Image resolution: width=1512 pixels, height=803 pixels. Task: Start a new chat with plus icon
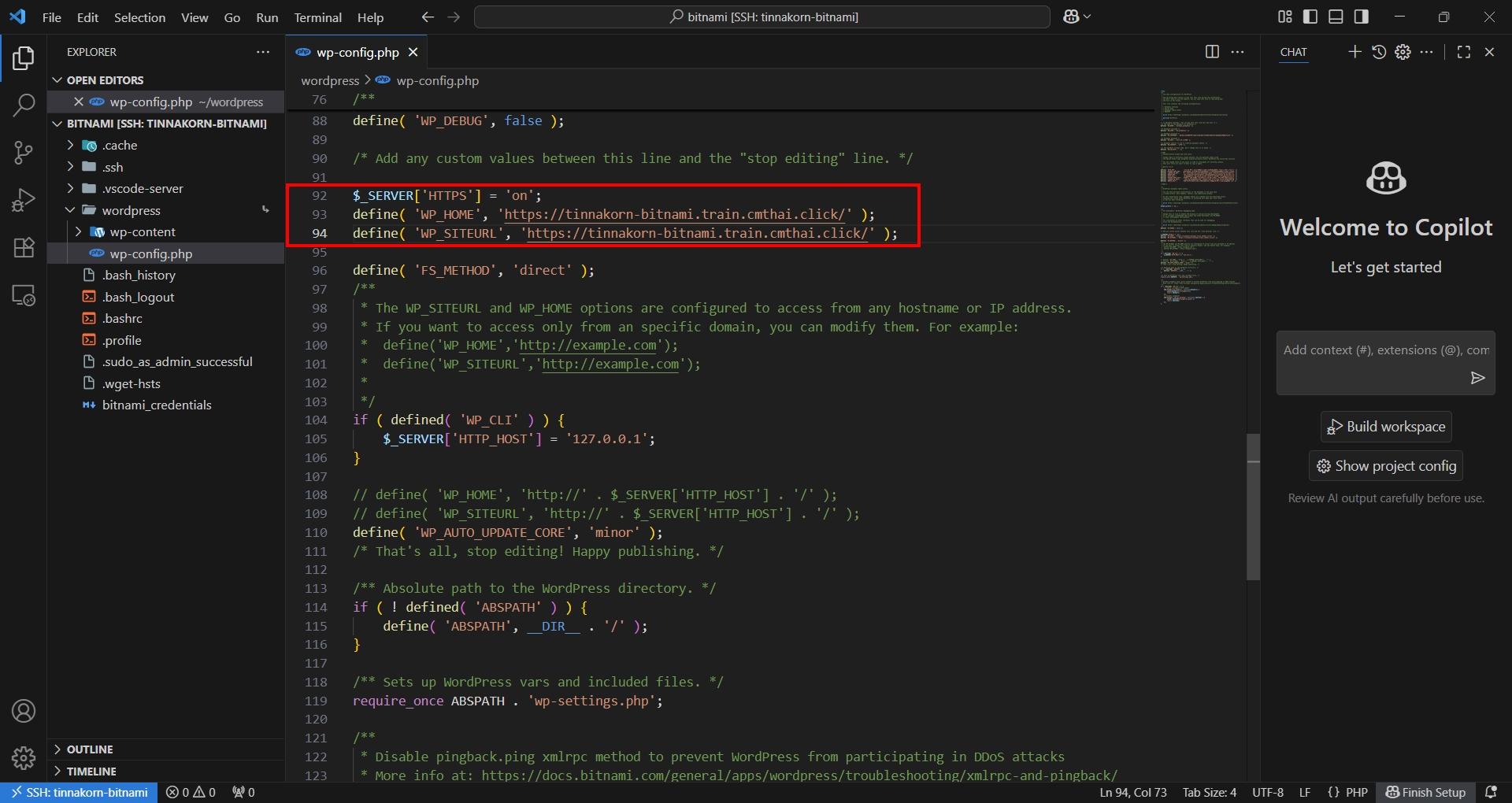coord(1354,52)
